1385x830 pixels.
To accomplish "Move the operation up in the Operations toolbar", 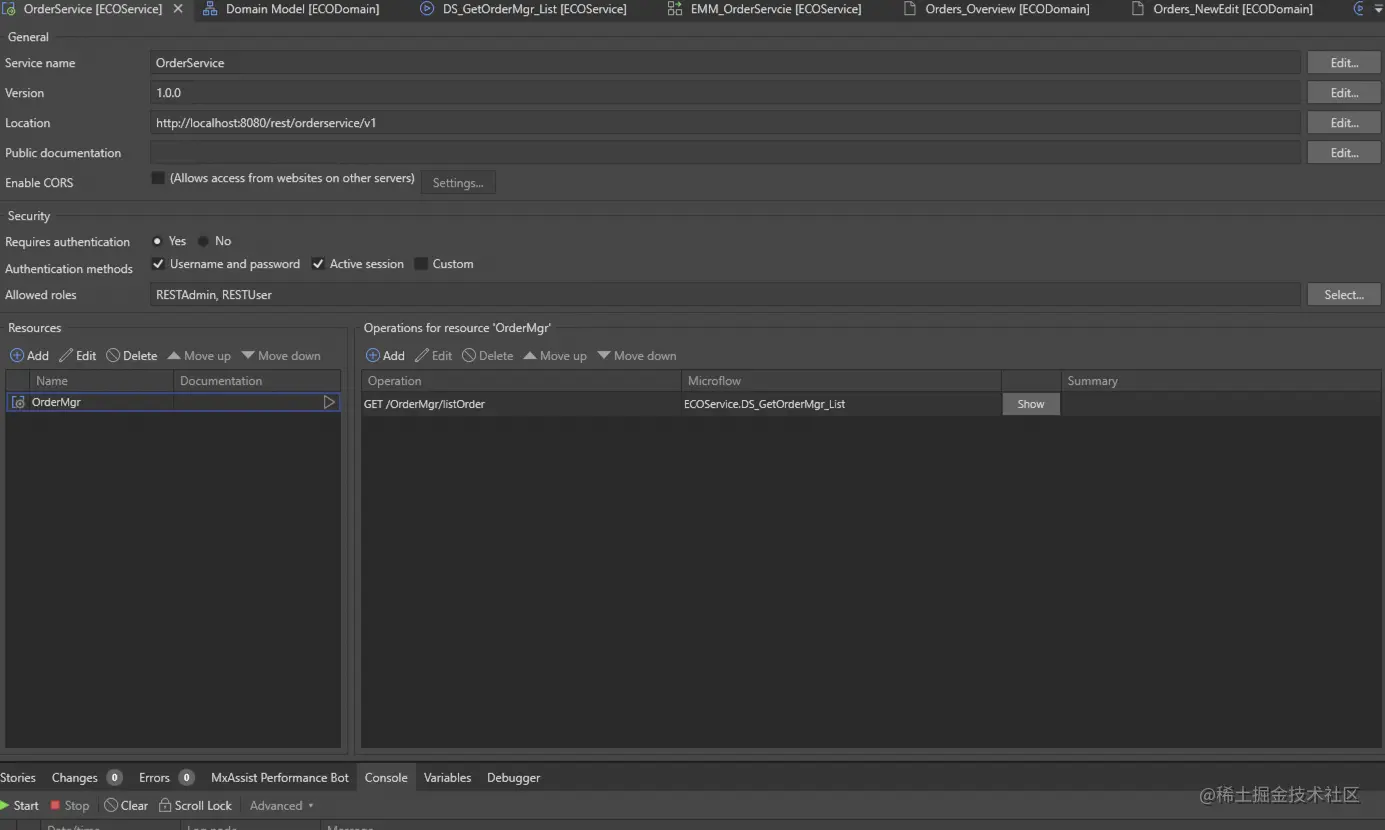I will coord(555,356).
